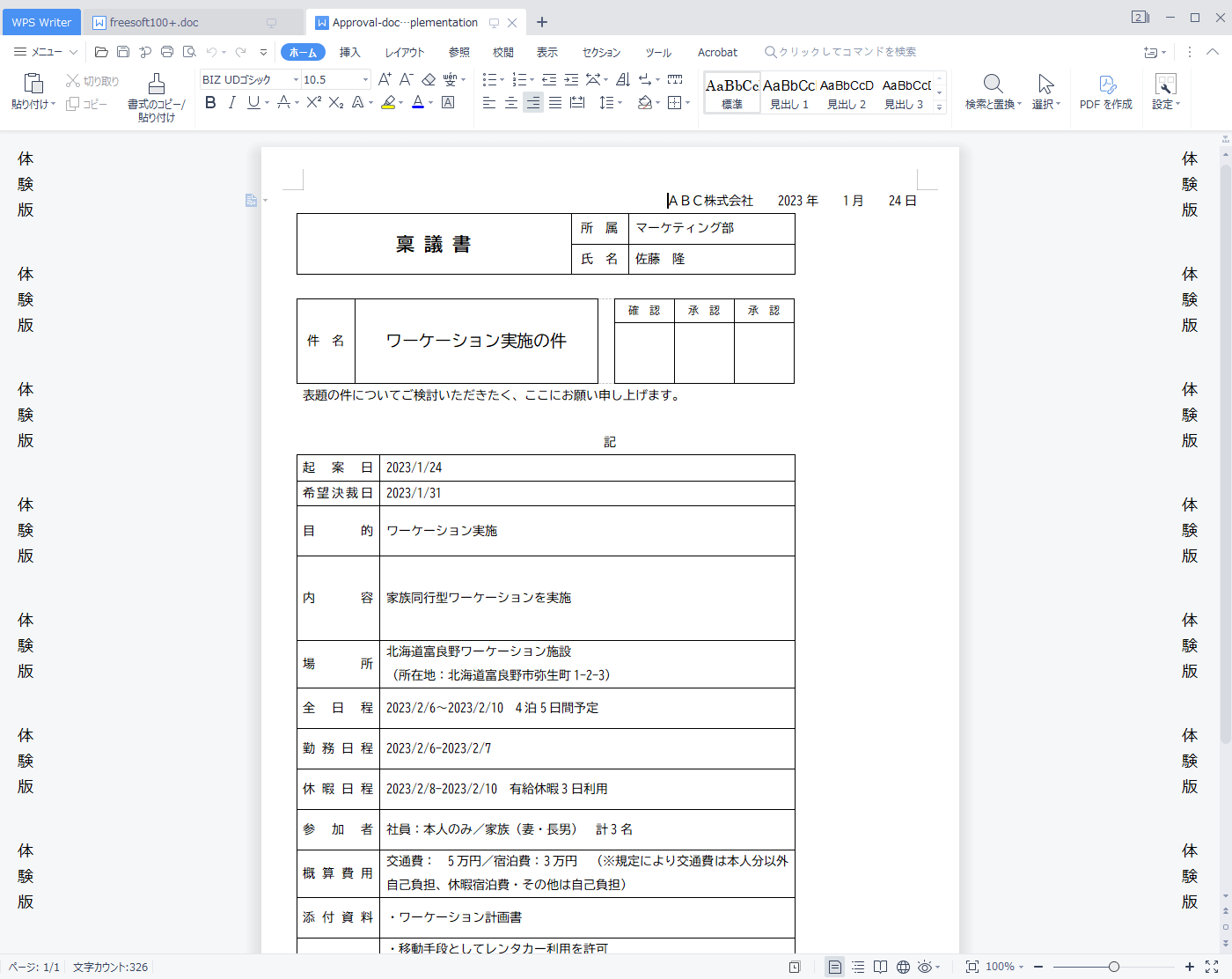The width and height of the screenshot is (1232, 979).
Task: Click the zoom slider handle in status bar
Action: click(1113, 967)
